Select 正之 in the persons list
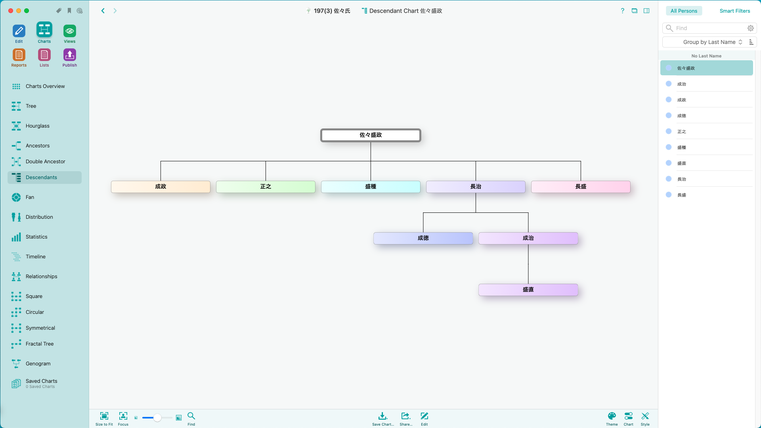 [707, 132]
